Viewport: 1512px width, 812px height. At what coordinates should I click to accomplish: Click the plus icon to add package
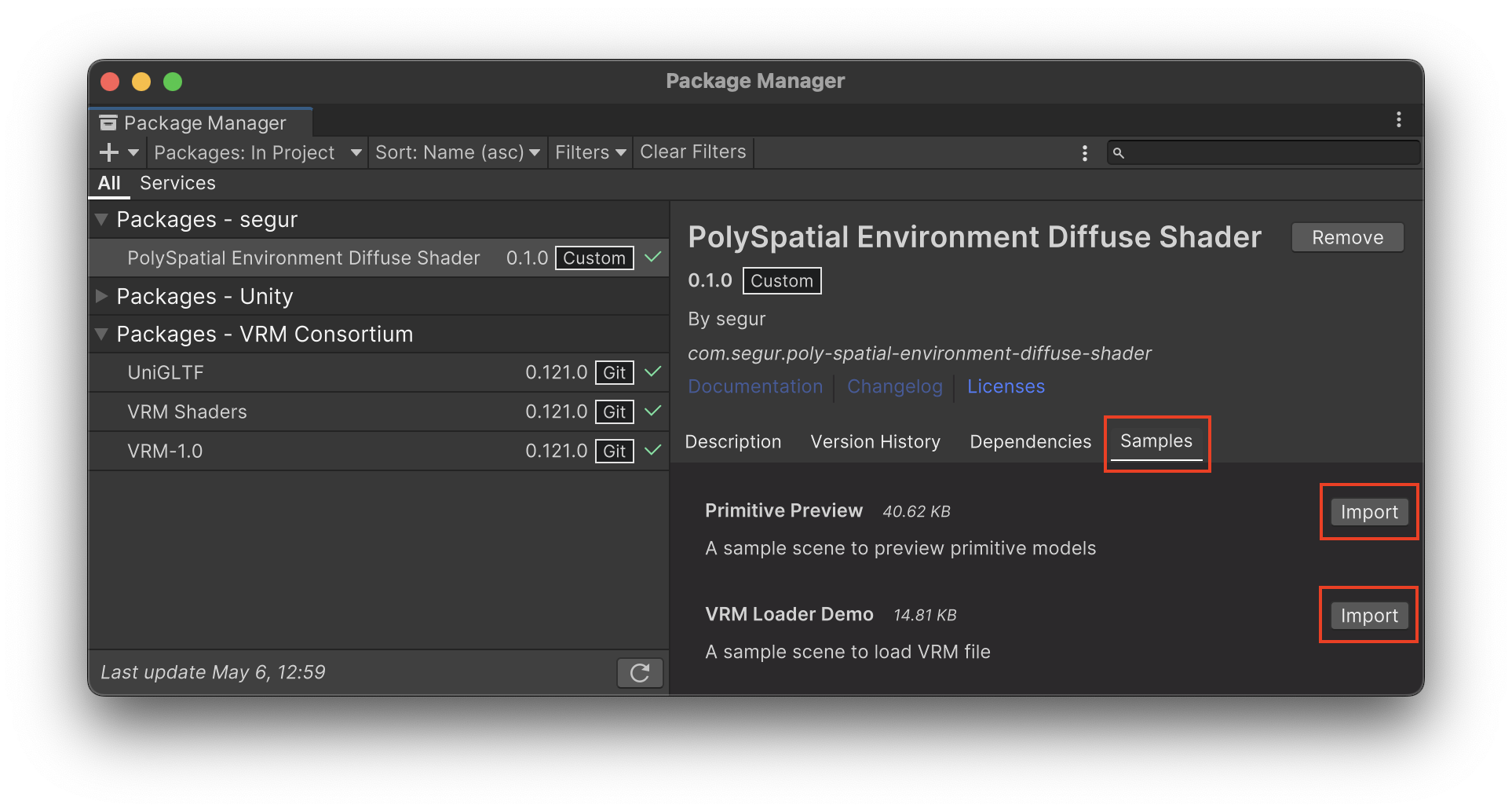(x=109, y=152)
